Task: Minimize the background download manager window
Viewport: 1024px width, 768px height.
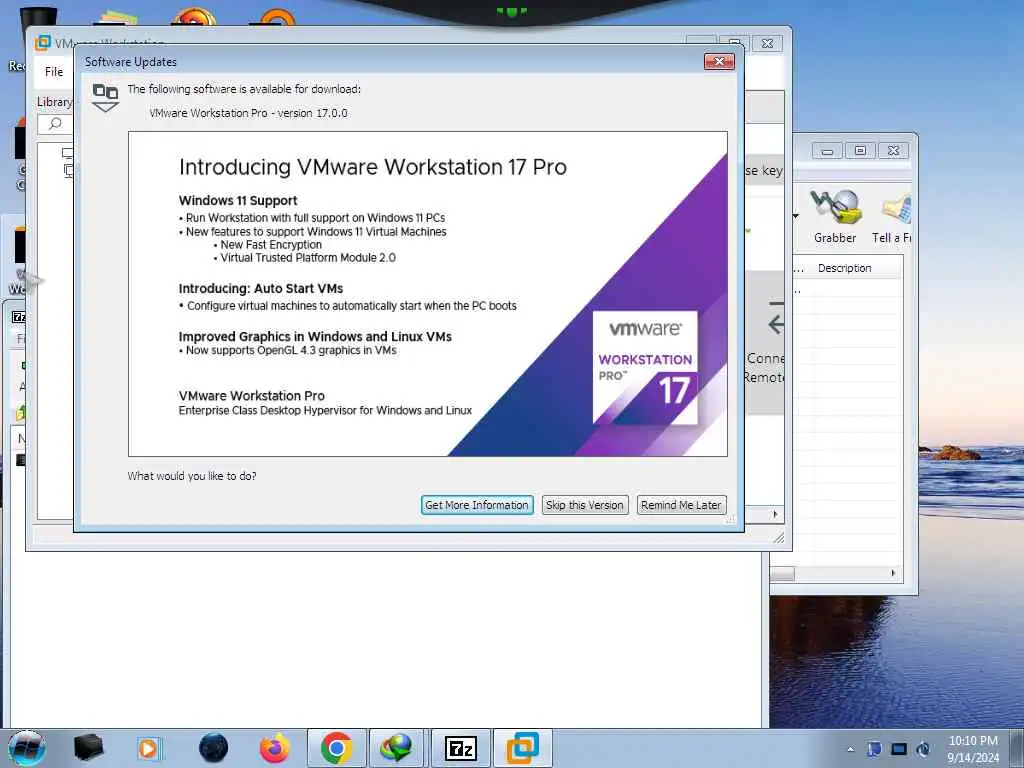Action: [x=827, y=151]
